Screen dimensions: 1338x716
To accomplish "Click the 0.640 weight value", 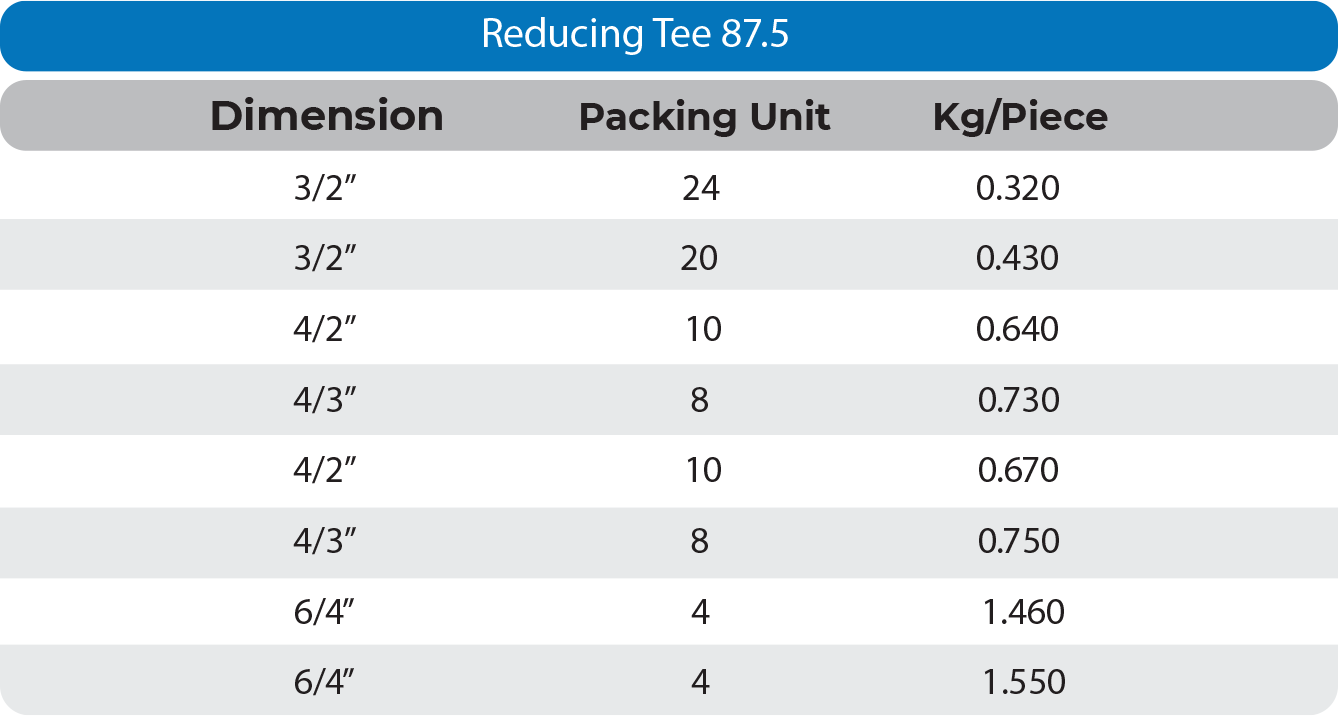I will coord(1018,329).
